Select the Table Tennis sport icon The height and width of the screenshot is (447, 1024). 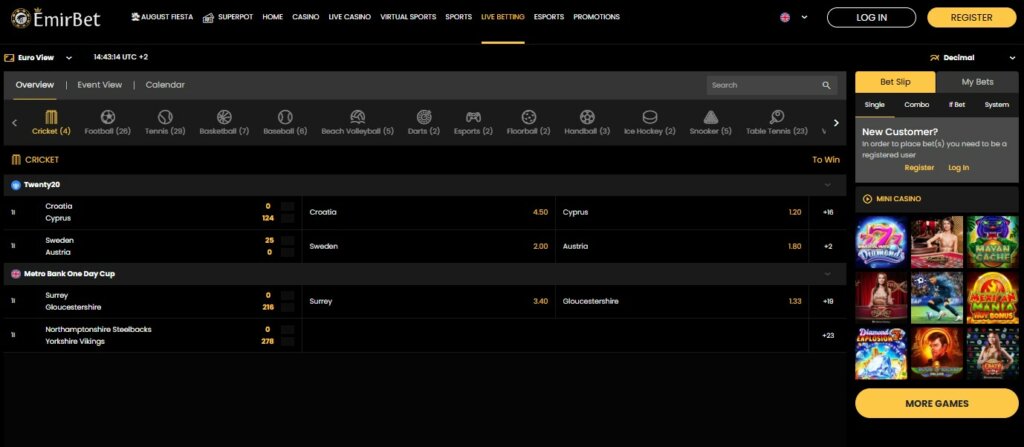(776, 117)
